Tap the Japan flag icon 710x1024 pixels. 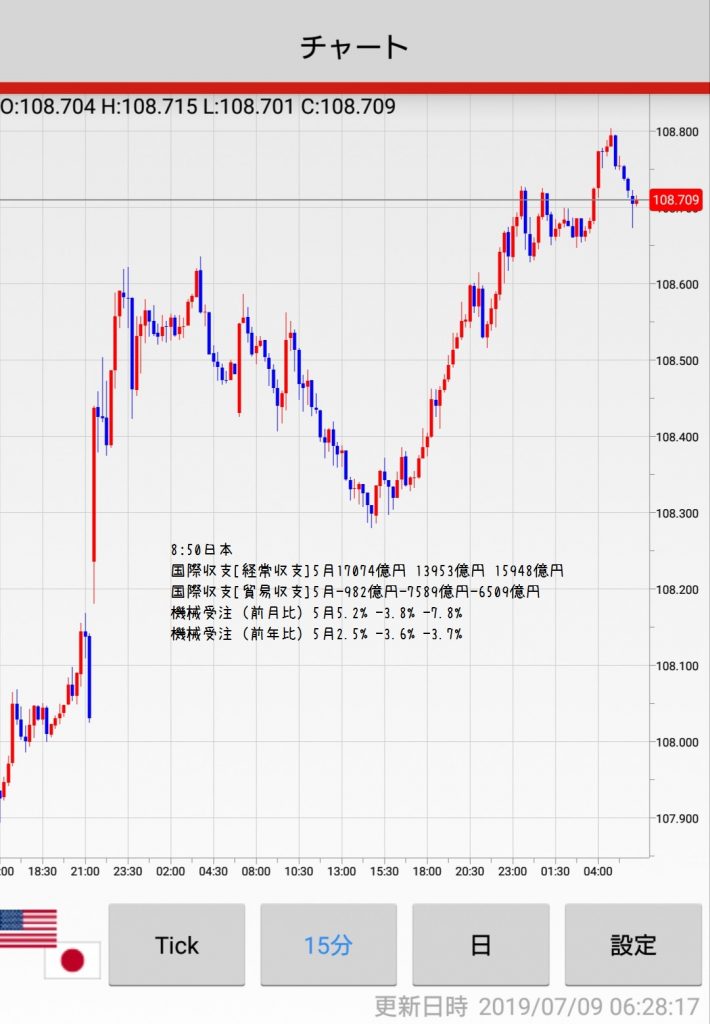72,960
